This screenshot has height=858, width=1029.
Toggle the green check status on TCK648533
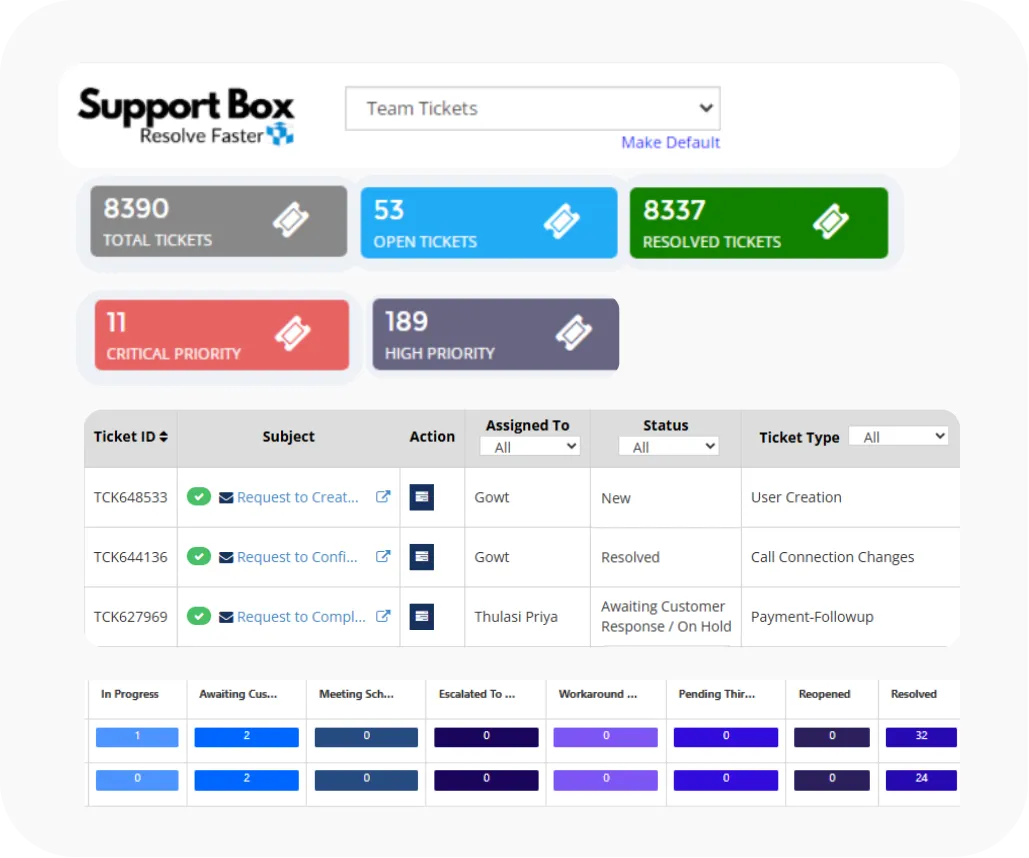(x=198, y=497)
